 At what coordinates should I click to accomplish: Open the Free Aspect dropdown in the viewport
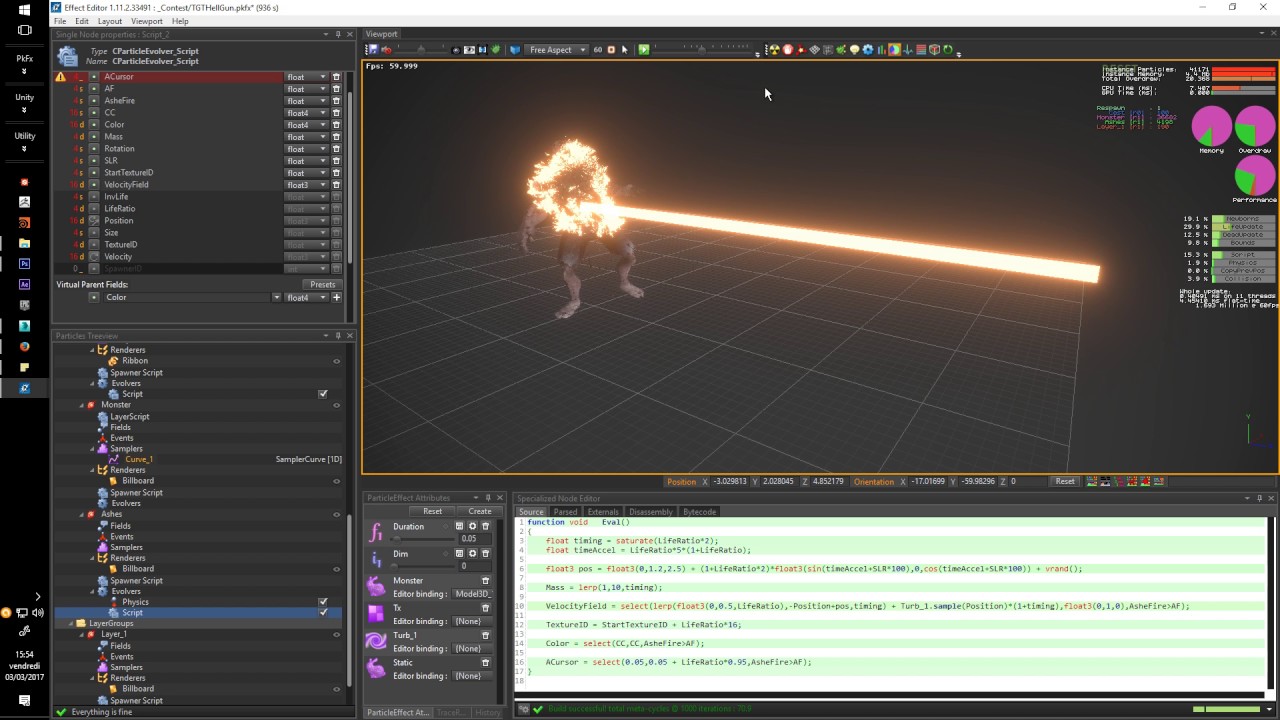tap(555, 50)
